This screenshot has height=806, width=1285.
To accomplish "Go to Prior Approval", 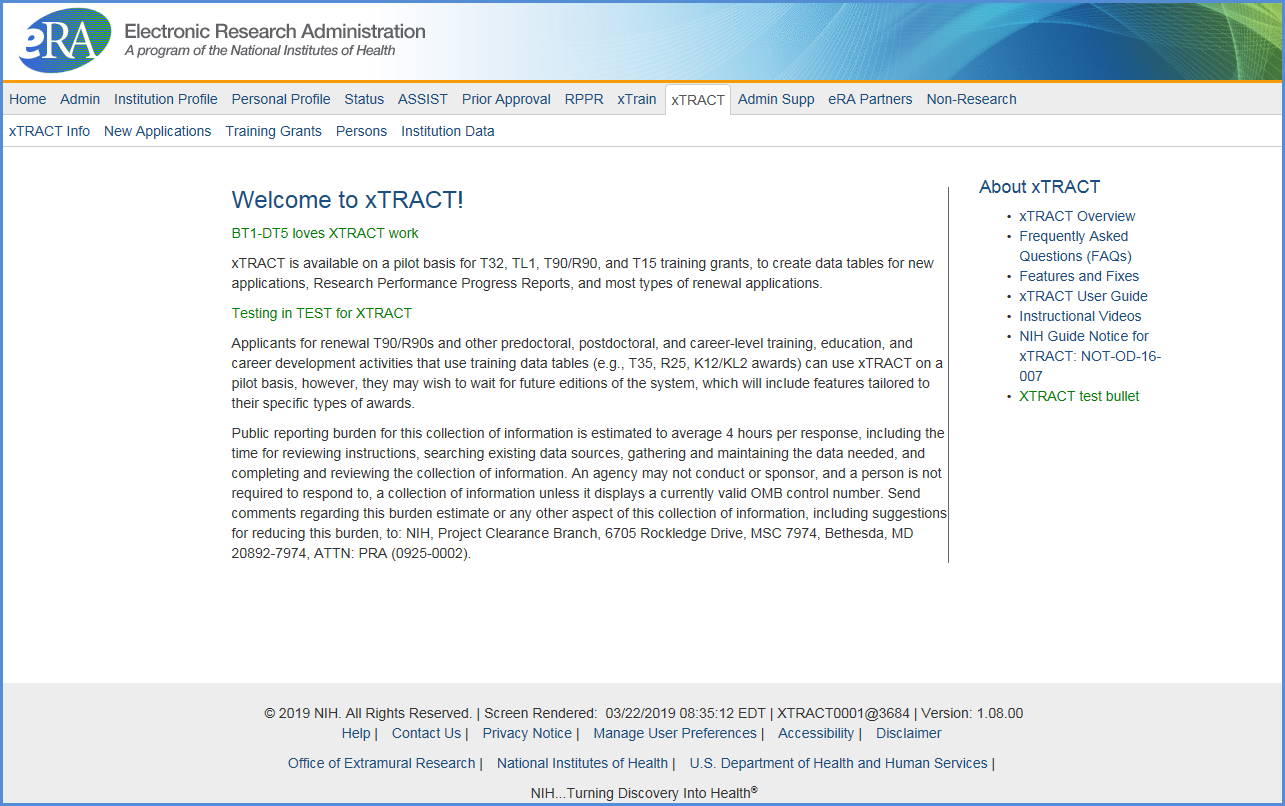I will pos(506,99).
